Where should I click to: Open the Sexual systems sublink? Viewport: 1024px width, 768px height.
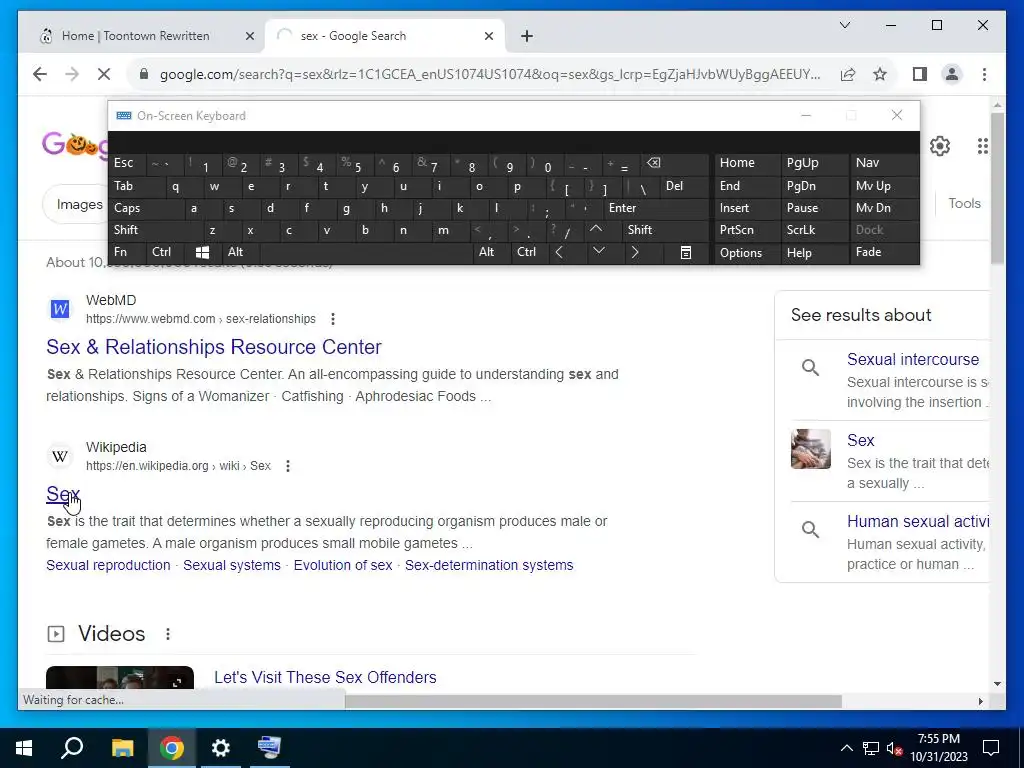pyautogui.click(x=232, y=565)
